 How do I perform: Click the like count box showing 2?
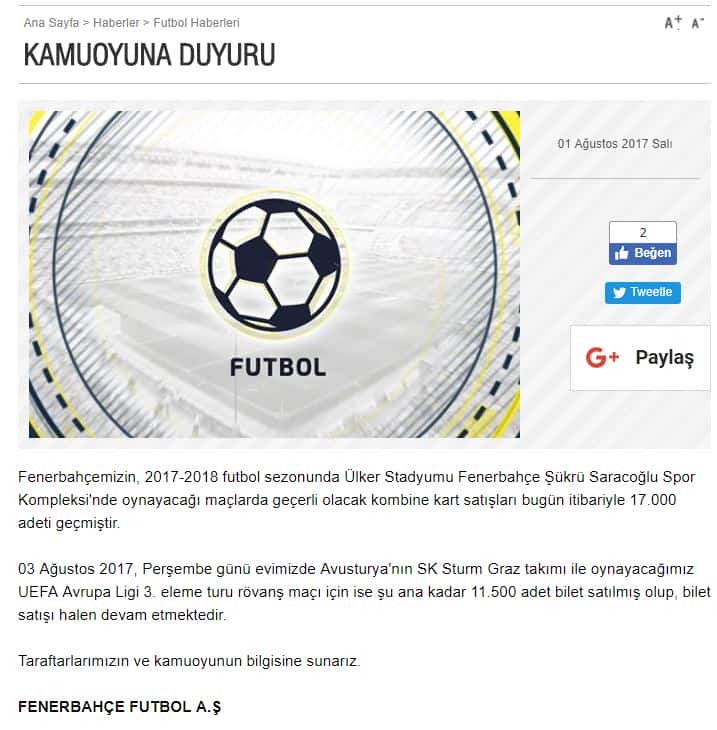coord(643,232)
